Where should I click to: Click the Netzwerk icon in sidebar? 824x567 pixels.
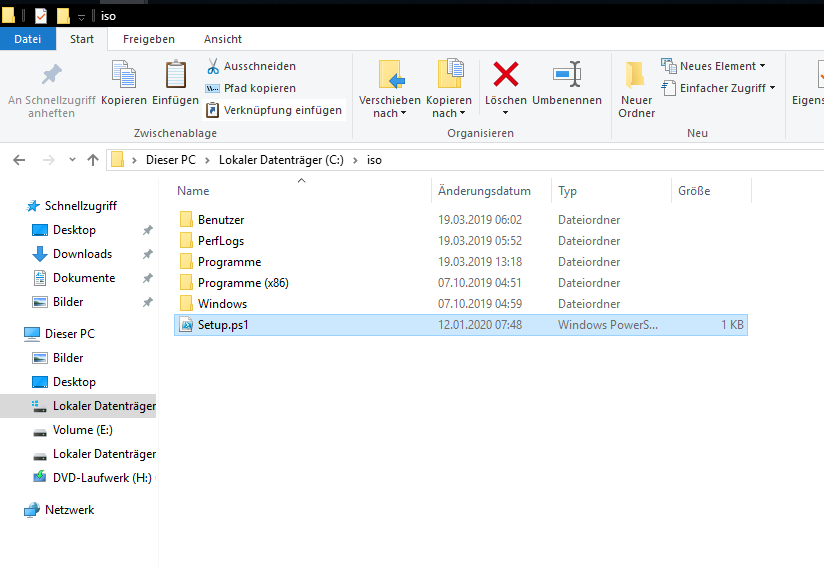coord(32,510)
